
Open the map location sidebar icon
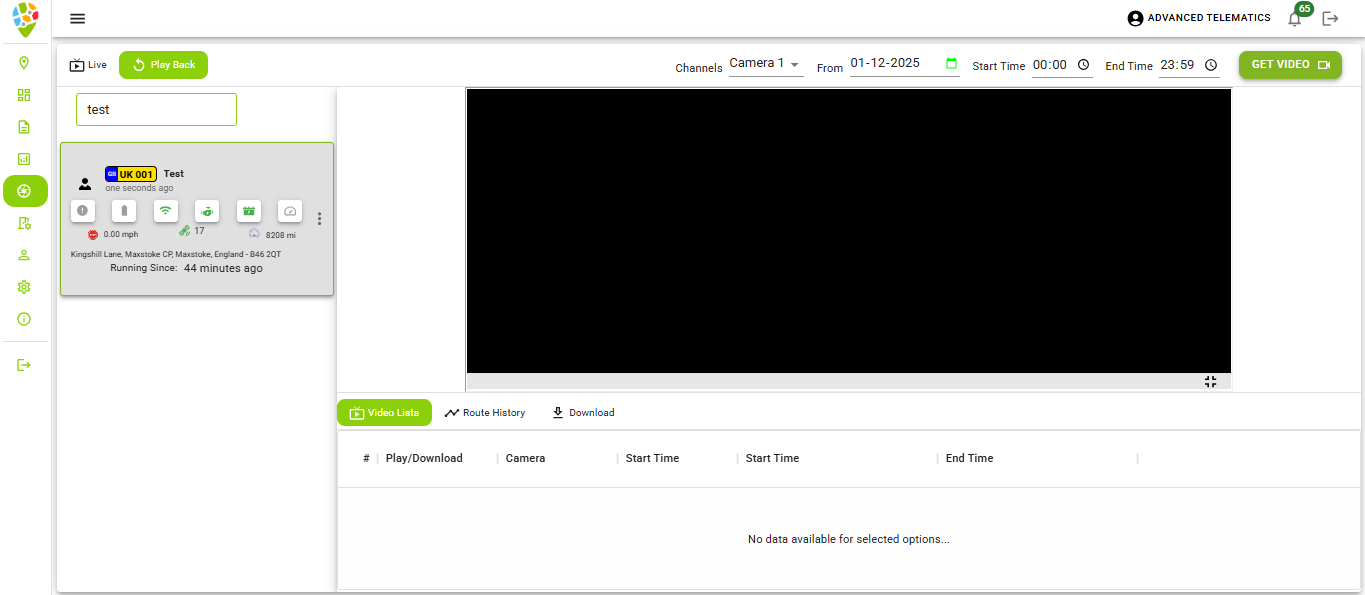tap(24, 63)
